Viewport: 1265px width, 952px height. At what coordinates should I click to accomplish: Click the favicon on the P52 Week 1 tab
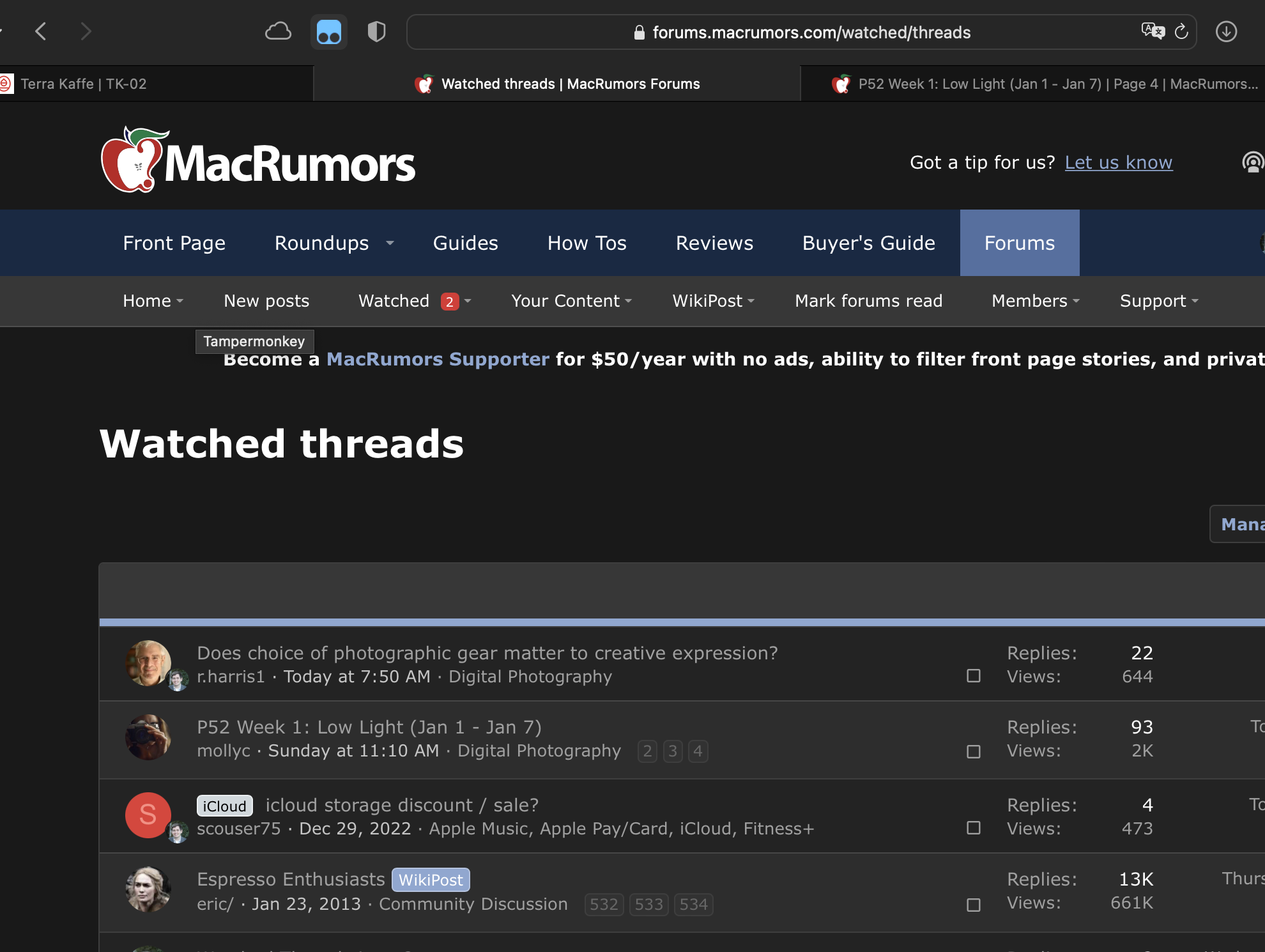click(841, 84)
